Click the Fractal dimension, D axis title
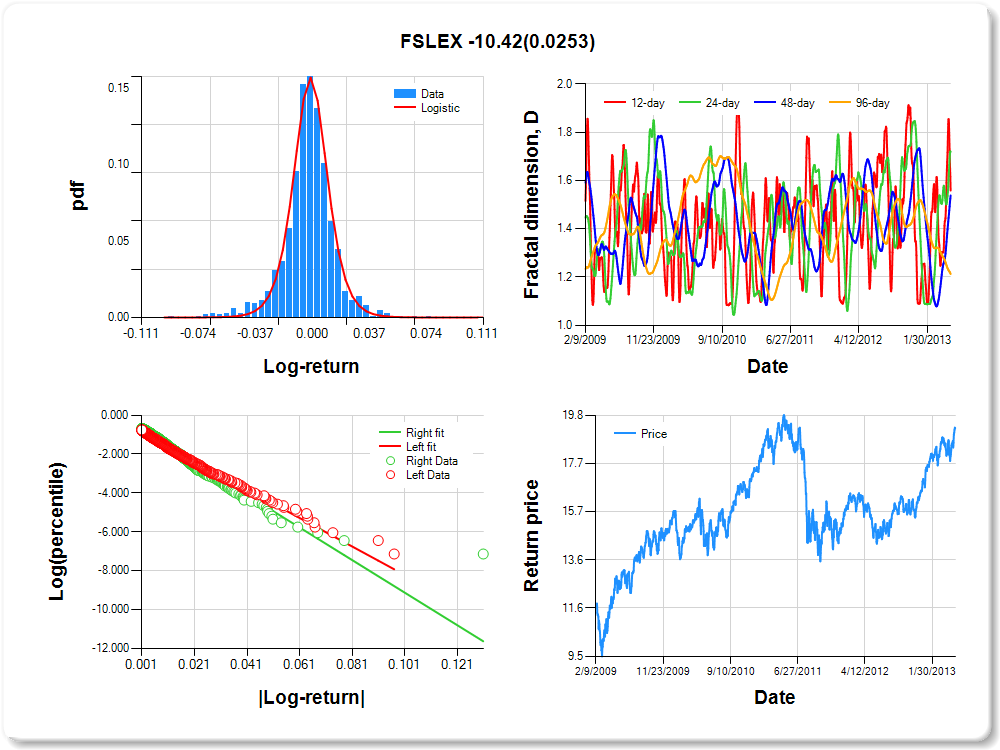 531,205
